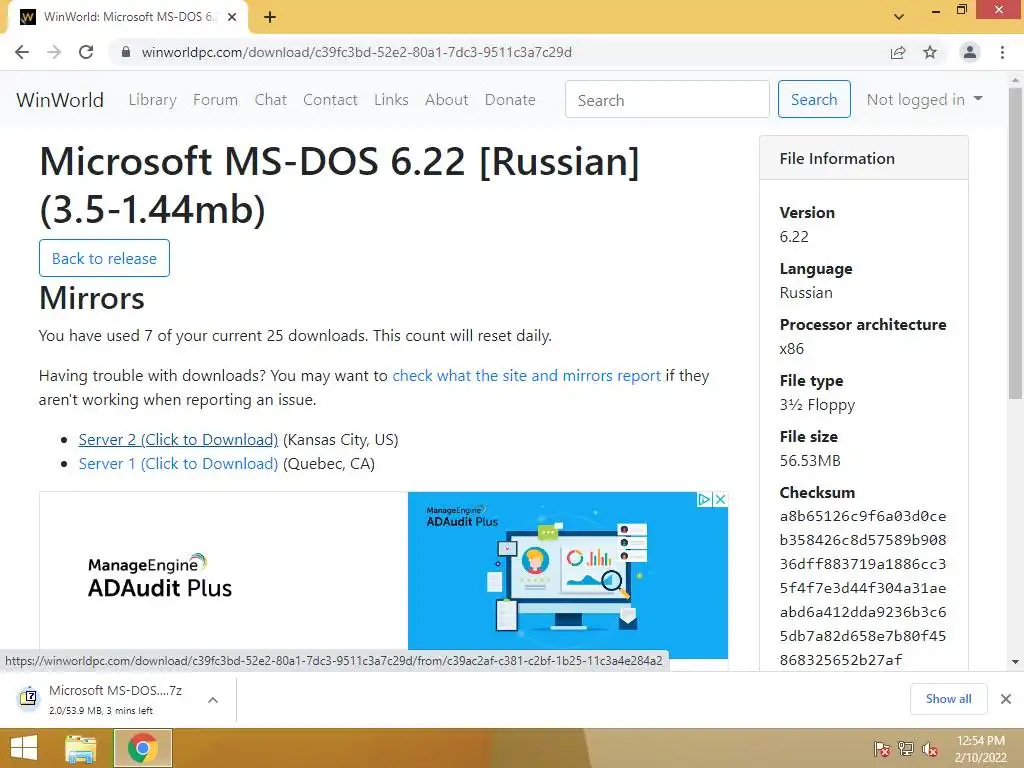
Task: Open the Contact menu item
Action: (x=330, y=100)
